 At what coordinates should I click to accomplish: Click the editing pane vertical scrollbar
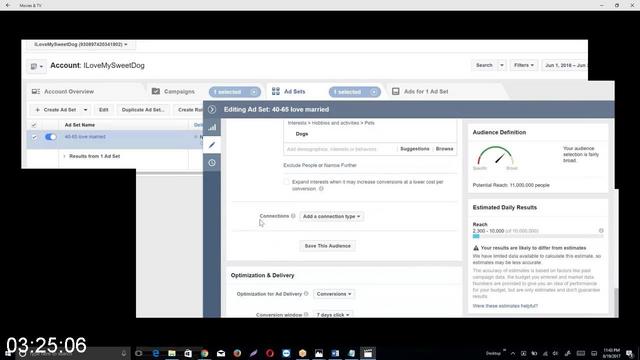coord(616,302)
